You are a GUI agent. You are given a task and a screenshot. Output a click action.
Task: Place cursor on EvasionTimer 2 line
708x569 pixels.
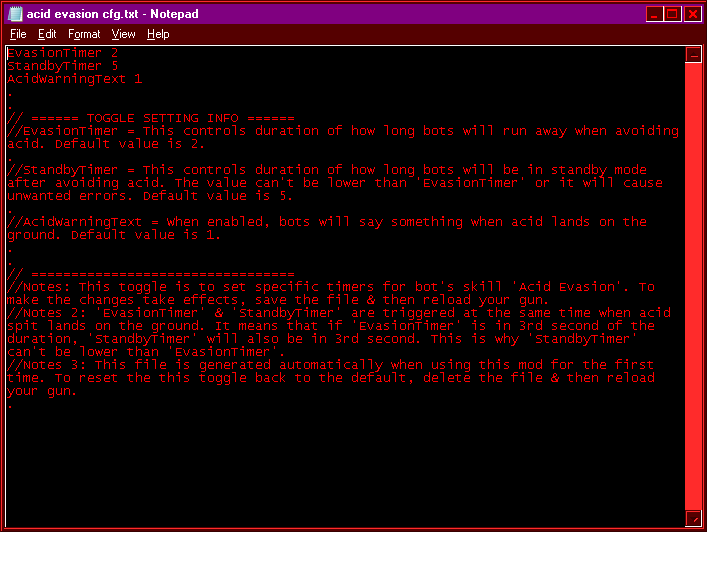[62, 53]
